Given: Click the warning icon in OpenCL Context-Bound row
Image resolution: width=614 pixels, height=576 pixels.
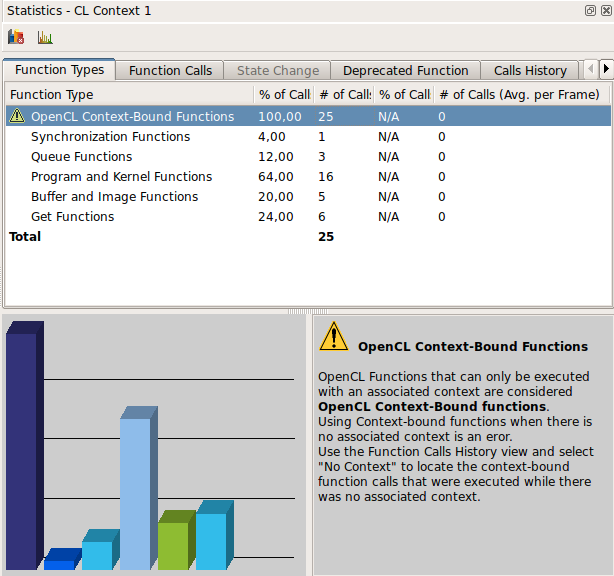Looking at the screenshot, I should point(17,116).
